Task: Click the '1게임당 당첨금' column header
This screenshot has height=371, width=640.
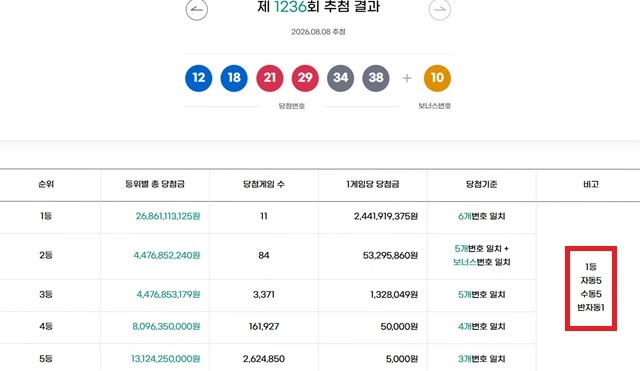Action: (x=373, y=184)
